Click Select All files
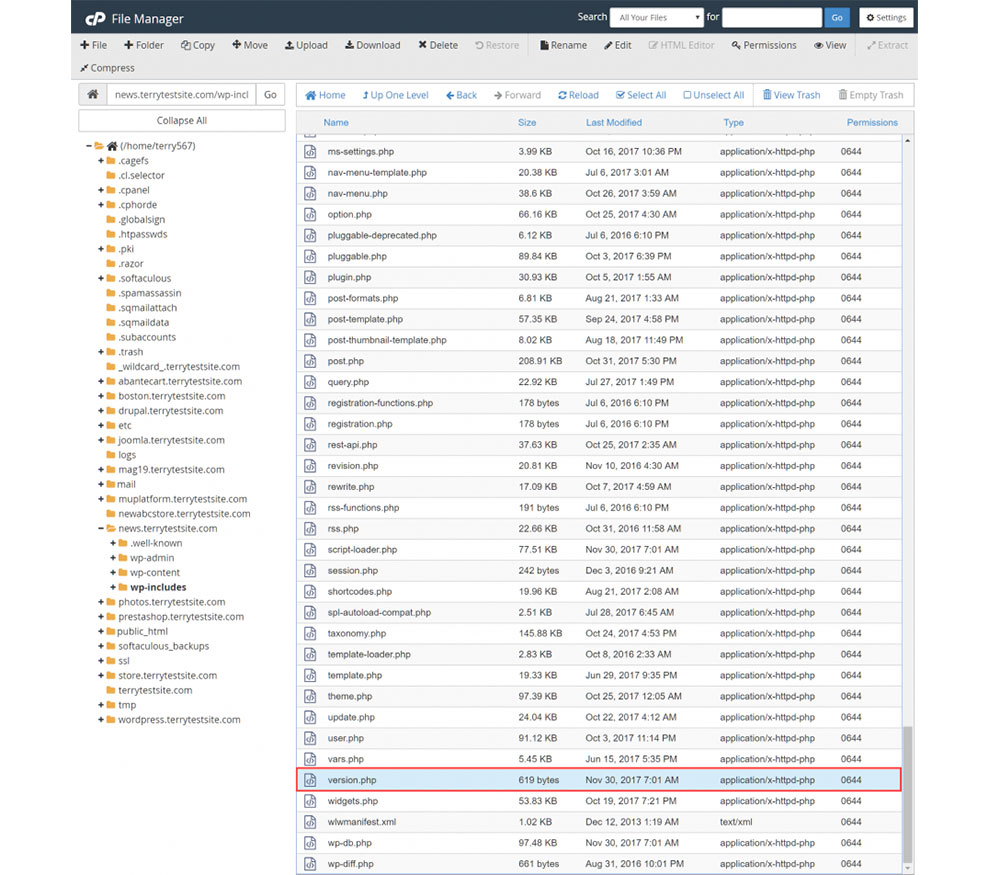Image resolution: width=1000 pixels, height=875 pixels. pyautogui.click(x=641, y=95)
